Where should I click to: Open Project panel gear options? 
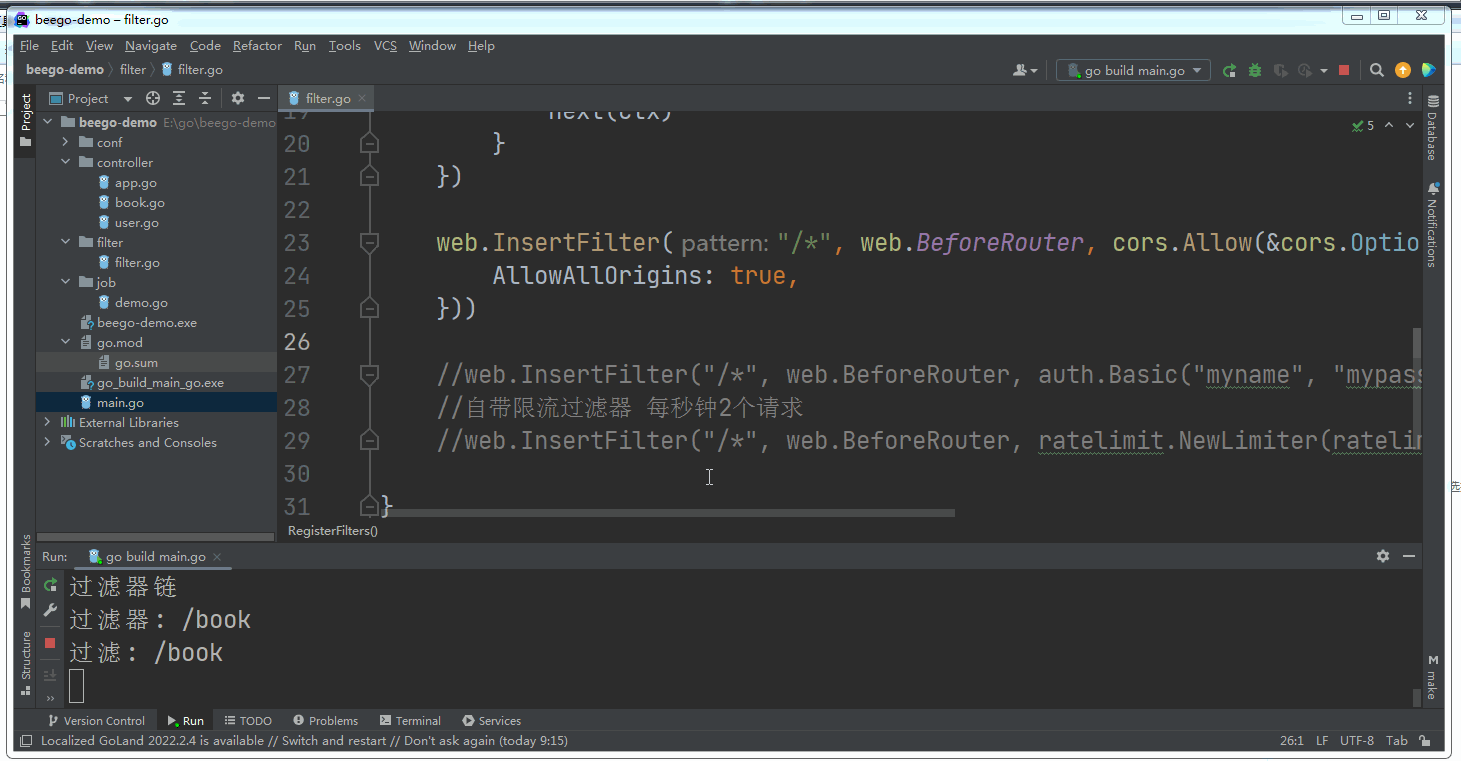238,98
